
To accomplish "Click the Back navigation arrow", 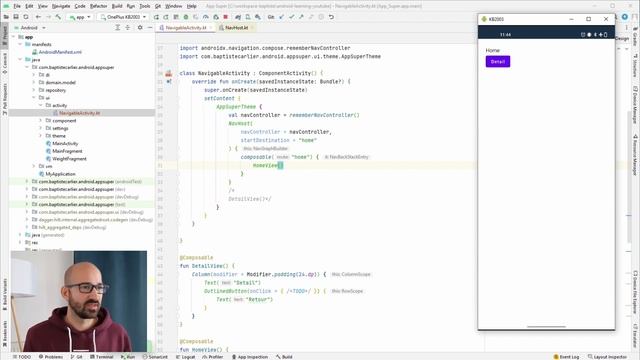I will click(x=38, y=17).
